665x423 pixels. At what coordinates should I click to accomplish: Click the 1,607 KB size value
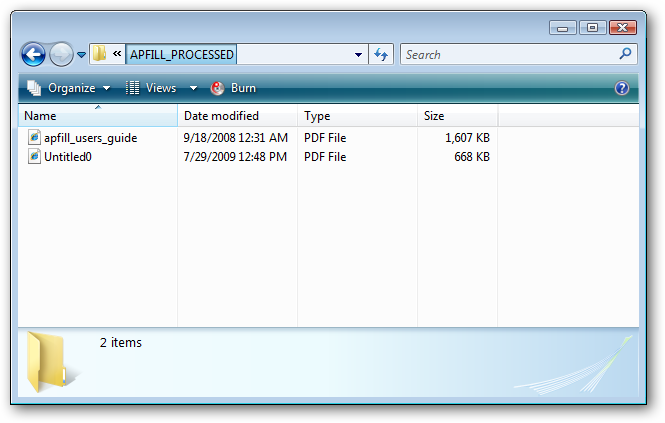pyautogui.click(x=467, y=138)
